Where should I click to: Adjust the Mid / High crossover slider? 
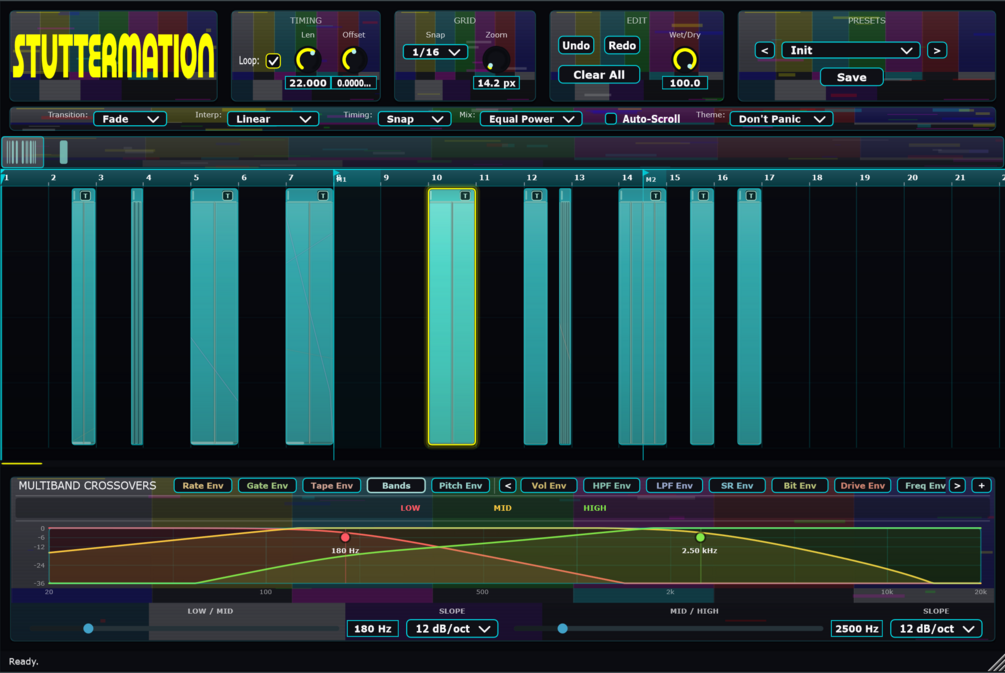click(669, 629)
